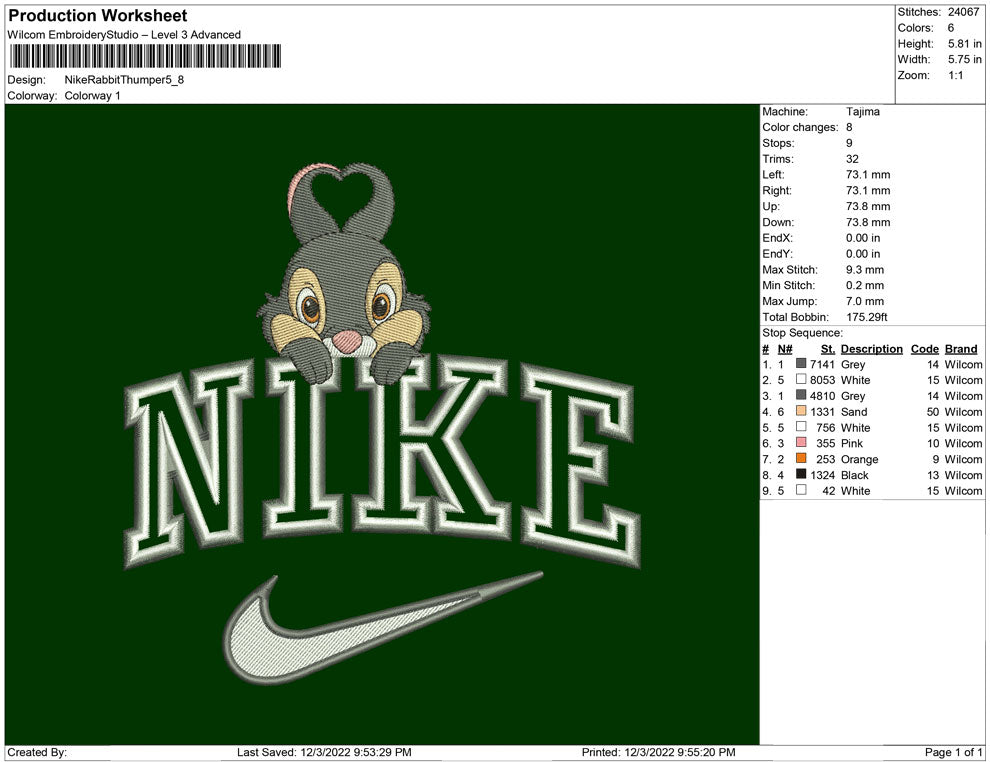This screenshot has width=990, height=762.
Task: Click the Up value 73.8 mm
Action: (x=868, y=206)
